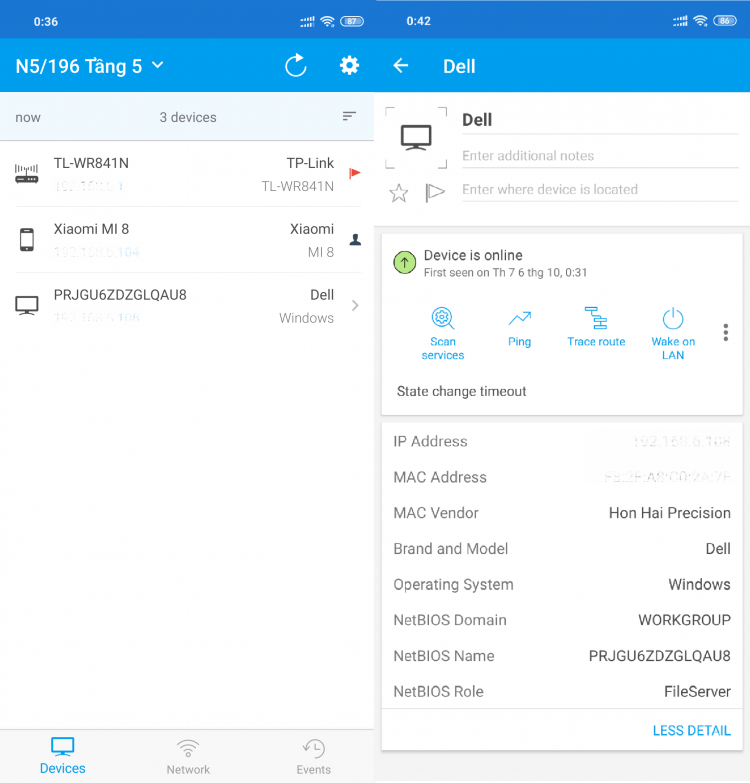The width and height of the screenshot is (750, 783).
Task: Select the TL-WR841N router row icon
Action: click(26, 173)
